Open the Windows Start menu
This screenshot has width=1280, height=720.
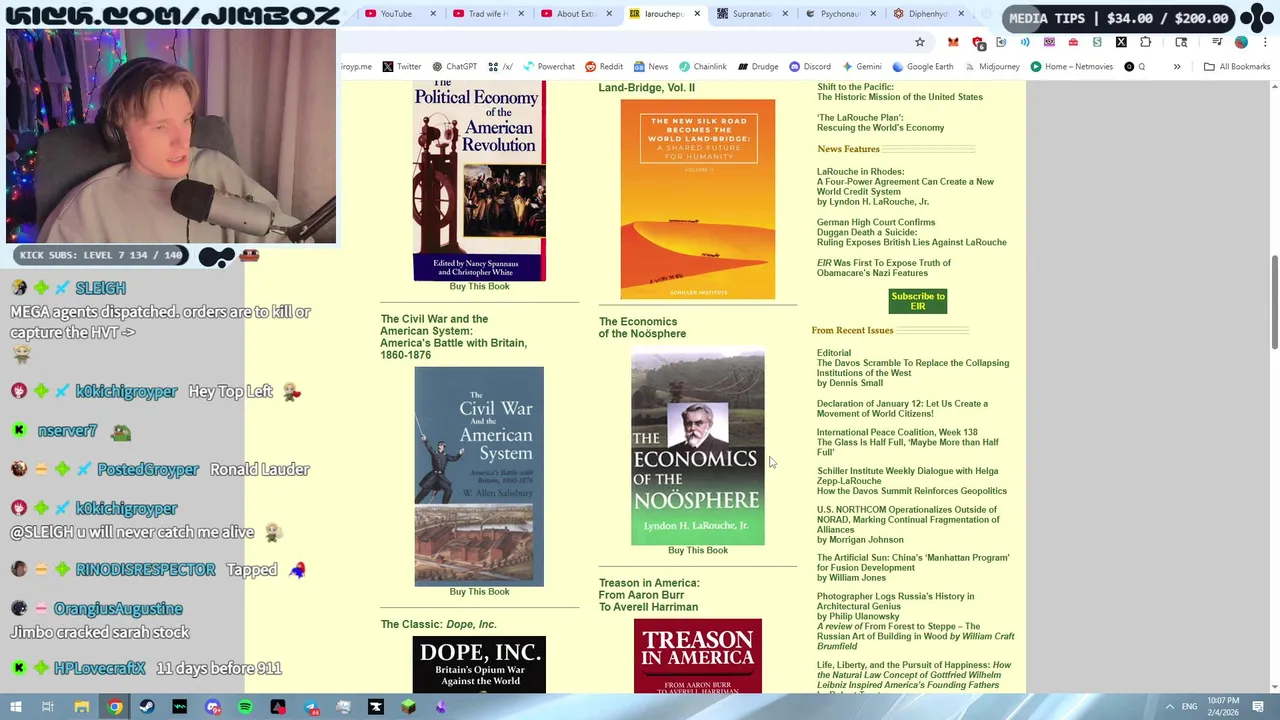click(15, 707)
